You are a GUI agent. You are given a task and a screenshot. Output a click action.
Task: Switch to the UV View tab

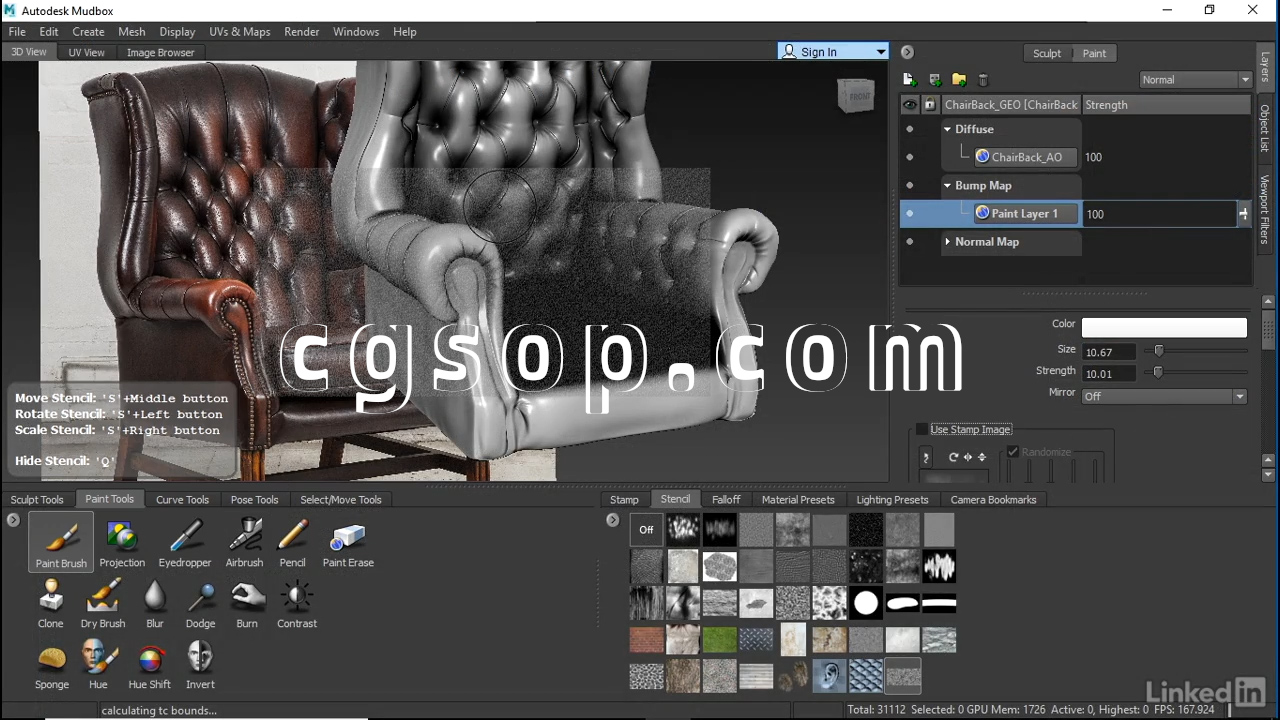[x=86, y=52]
